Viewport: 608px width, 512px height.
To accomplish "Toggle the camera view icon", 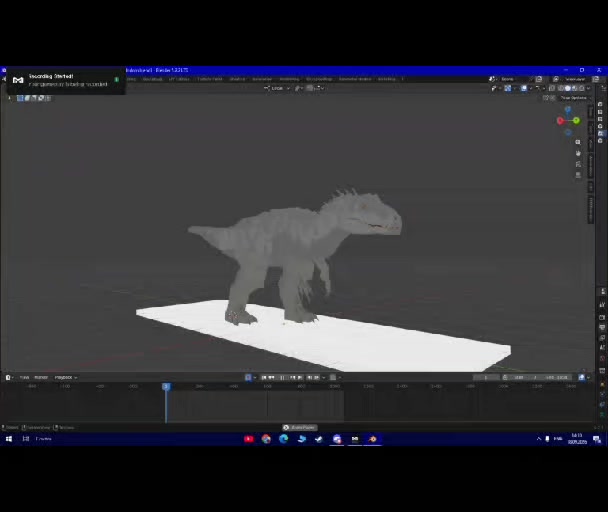I will click(578, 164).
